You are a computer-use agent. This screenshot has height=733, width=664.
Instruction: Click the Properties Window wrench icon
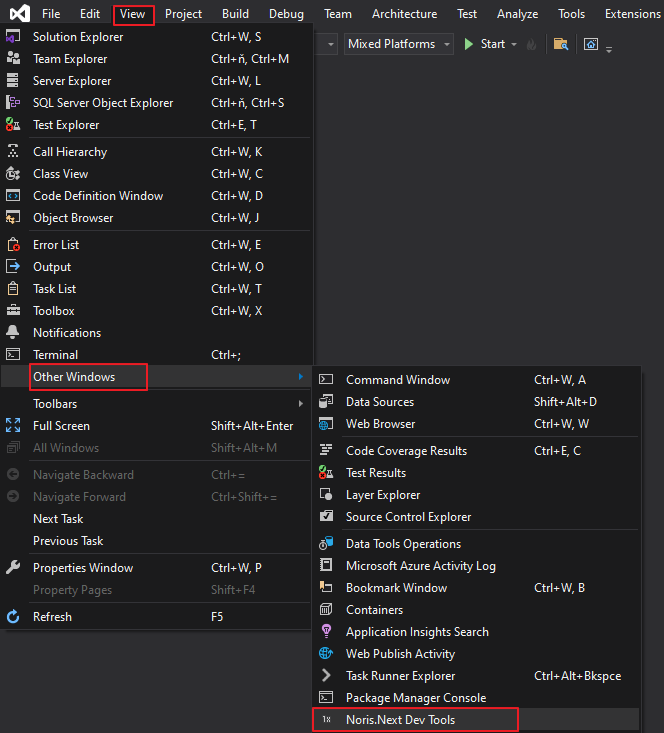tap(13, 568)
